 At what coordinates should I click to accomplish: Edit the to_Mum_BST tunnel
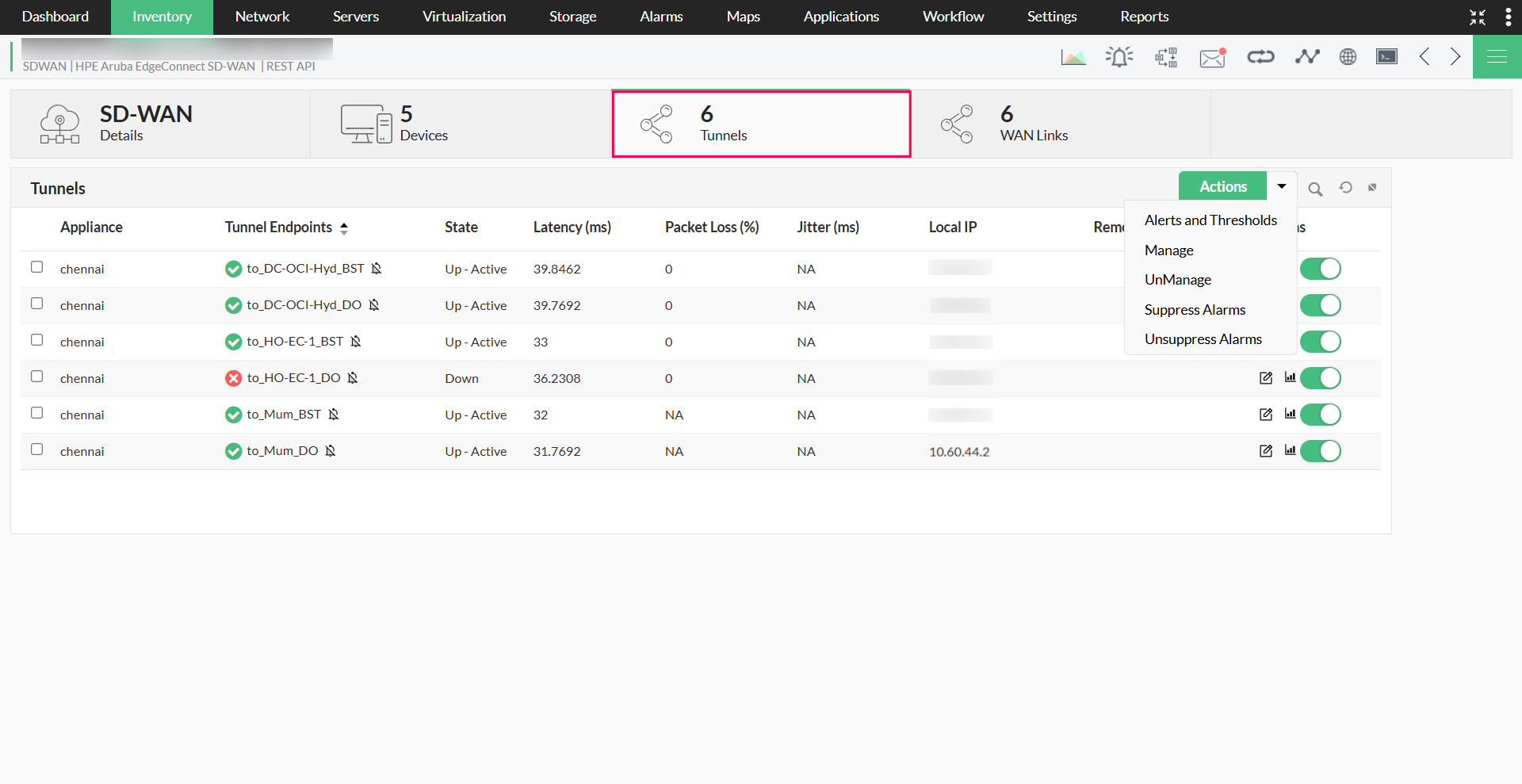tap(1266, 415)
